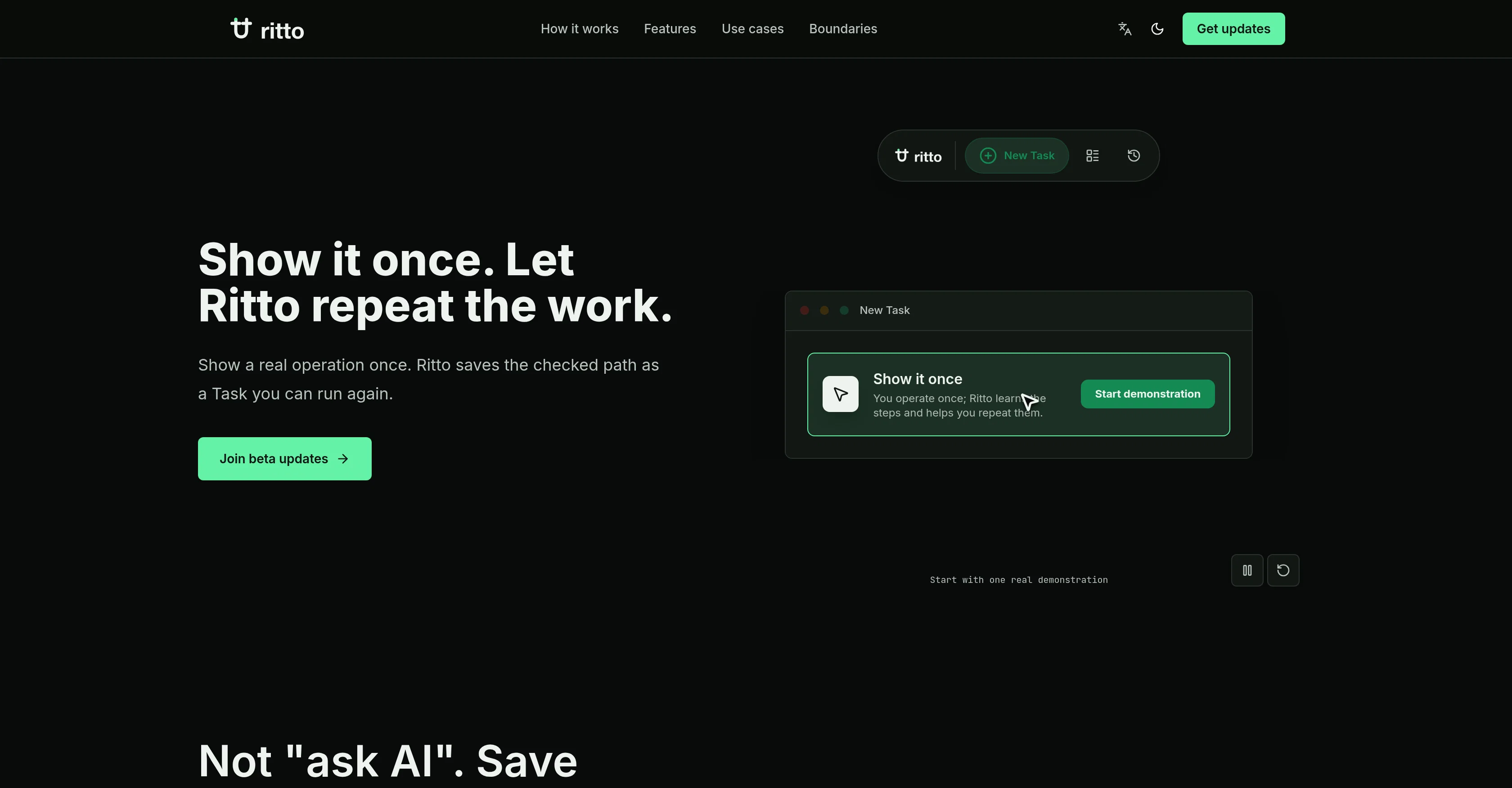This screenshot has height=788, width=1512.
Task: Click the red dot in the New Task window
Action: (805, 310)
